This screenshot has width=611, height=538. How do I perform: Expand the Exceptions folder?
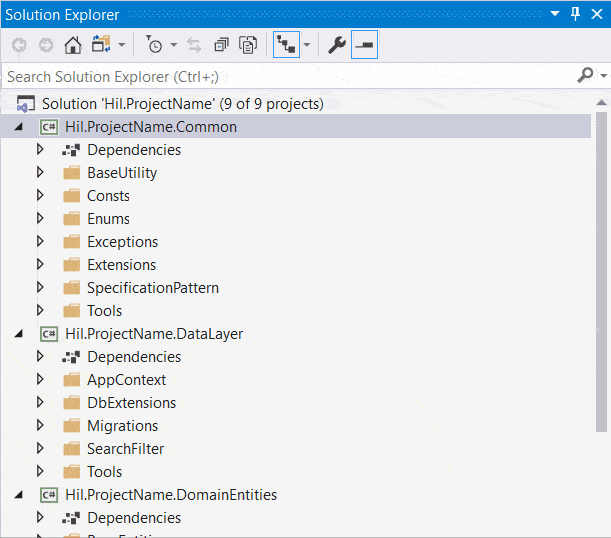click(x=40, y=241)
